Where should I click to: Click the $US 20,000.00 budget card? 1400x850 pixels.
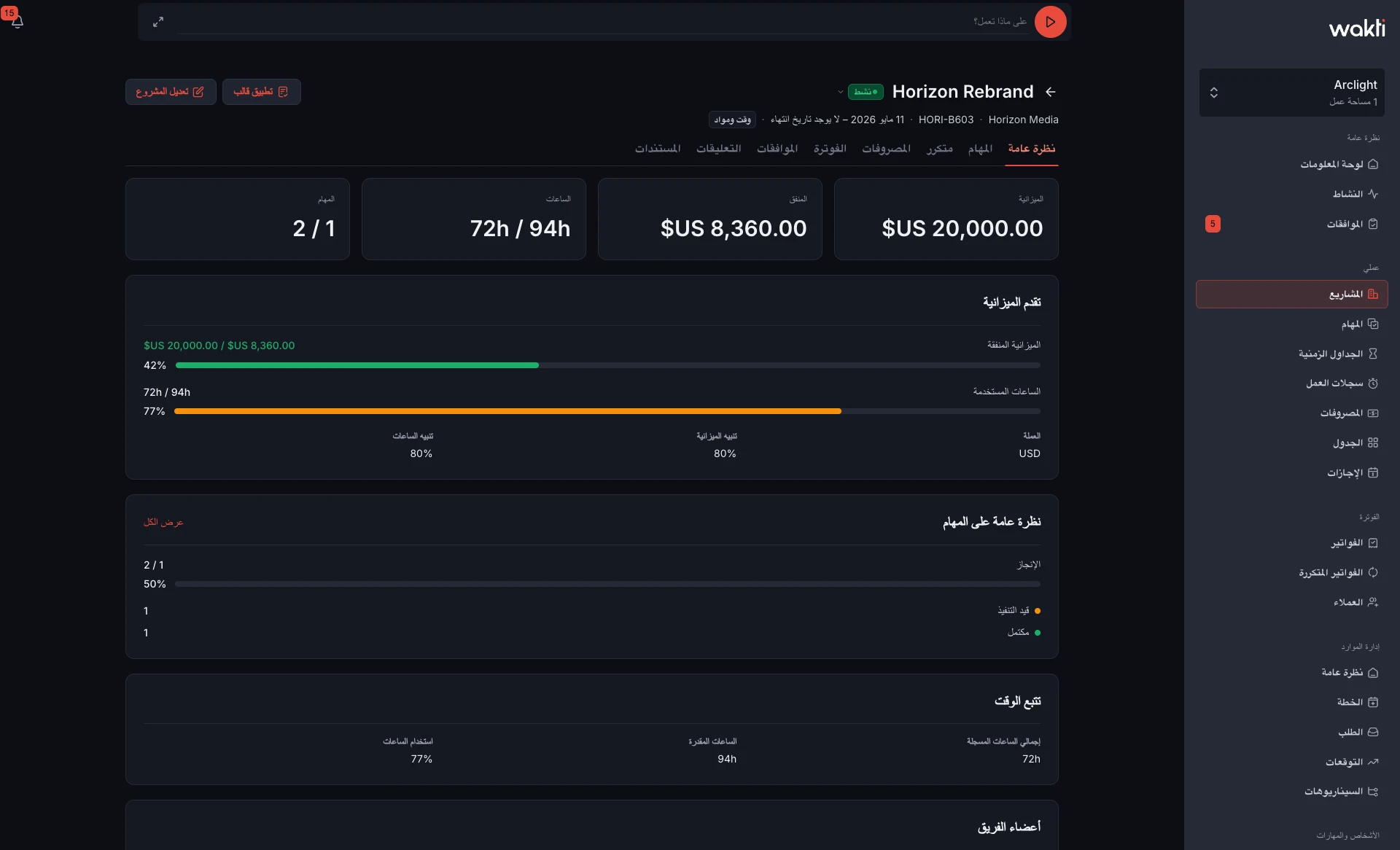pos(946,219)
